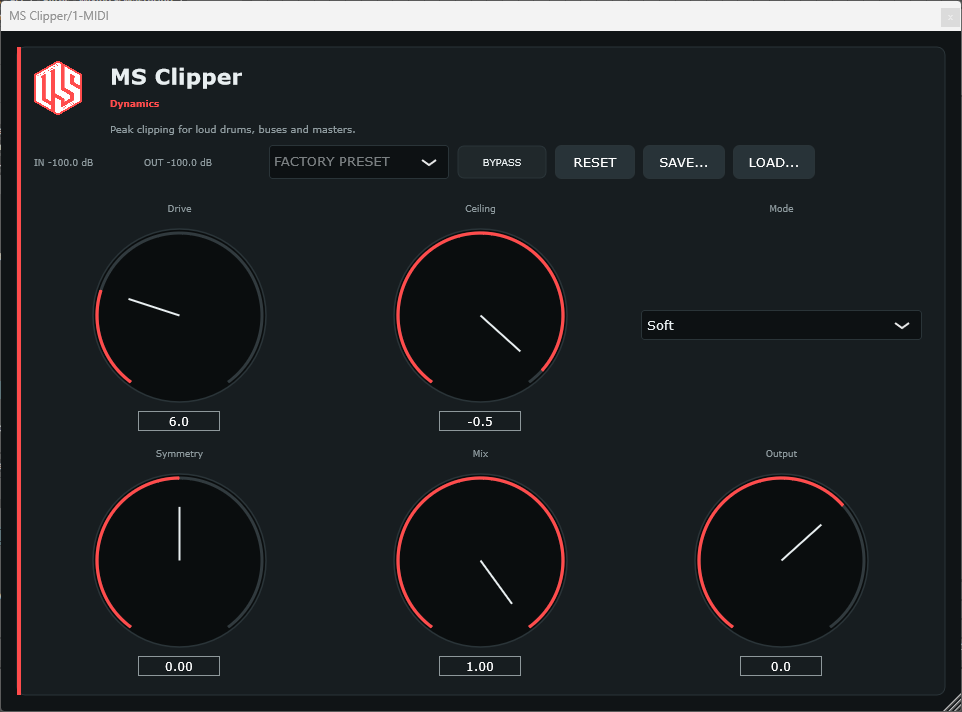Click the Mix value field 1.00
This screenshot has width=962, height=712.
[x=480, y=667]
